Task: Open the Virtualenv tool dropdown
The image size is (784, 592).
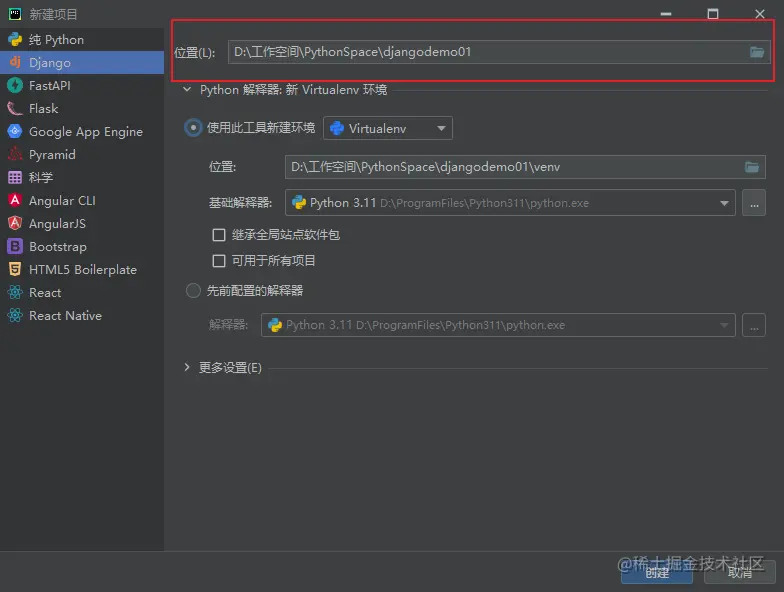Action: (x=388, y=128)
